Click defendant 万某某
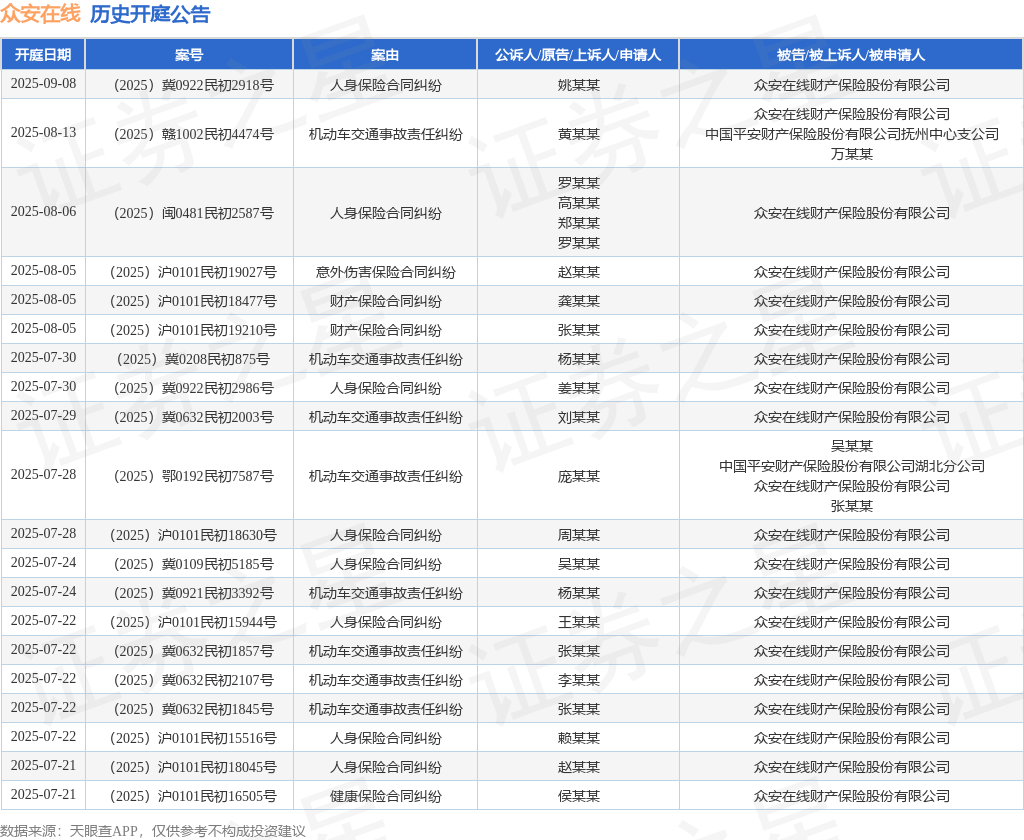The height and width of the screenshot is (840, 1024). click(852, 153)
